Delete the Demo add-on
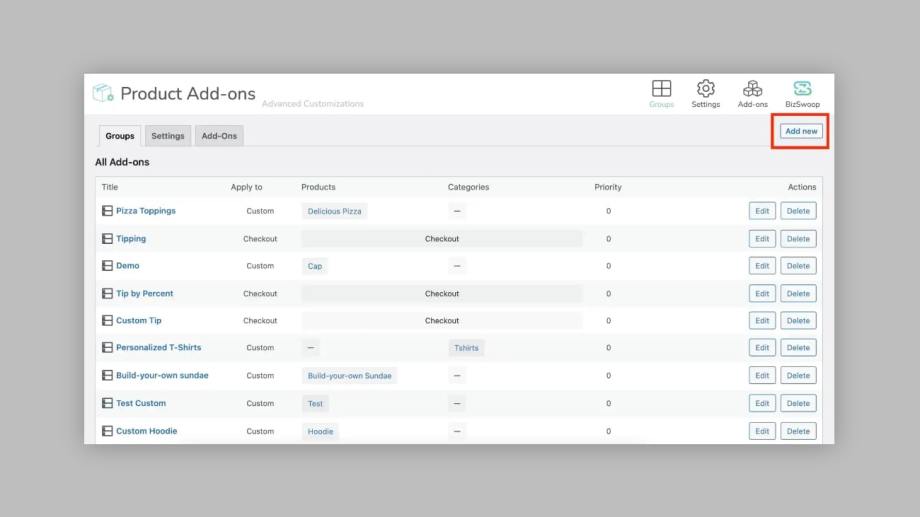The image size is (920, 517). pyautogui.click(x=798, y=266)
